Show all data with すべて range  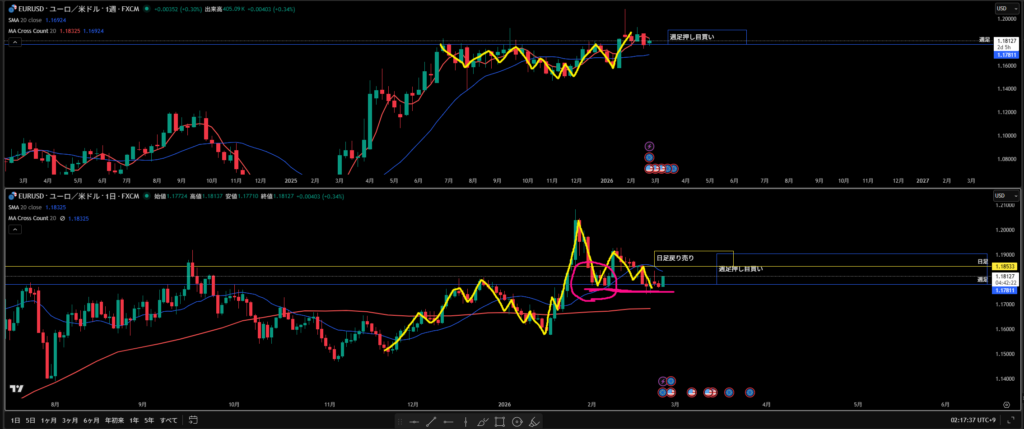(169, 421)
